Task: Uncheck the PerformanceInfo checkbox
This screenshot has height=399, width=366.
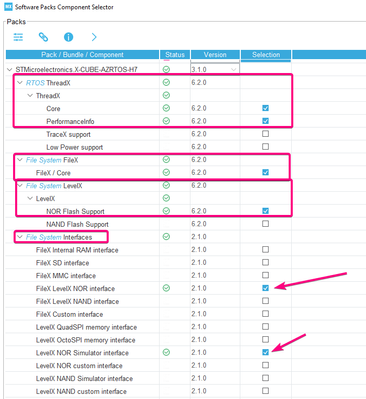Action: pos(265,121)
